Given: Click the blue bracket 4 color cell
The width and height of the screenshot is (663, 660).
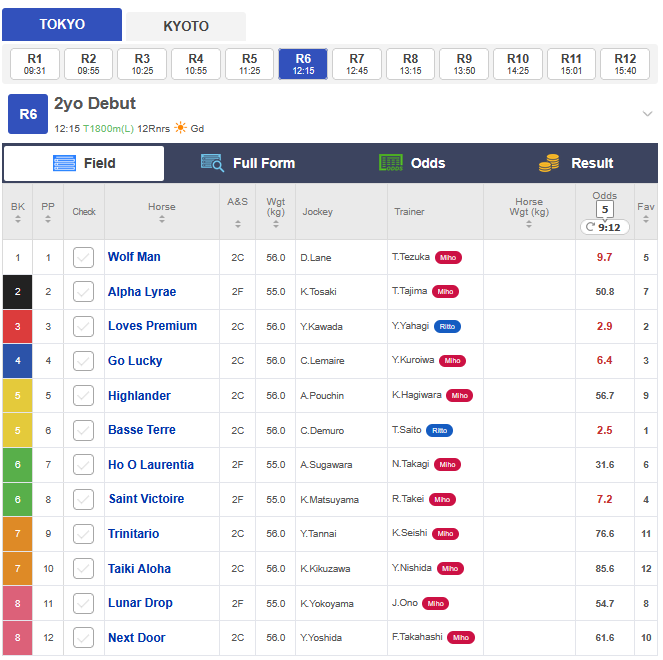Looking at the screenshot, I should (17, 361).
